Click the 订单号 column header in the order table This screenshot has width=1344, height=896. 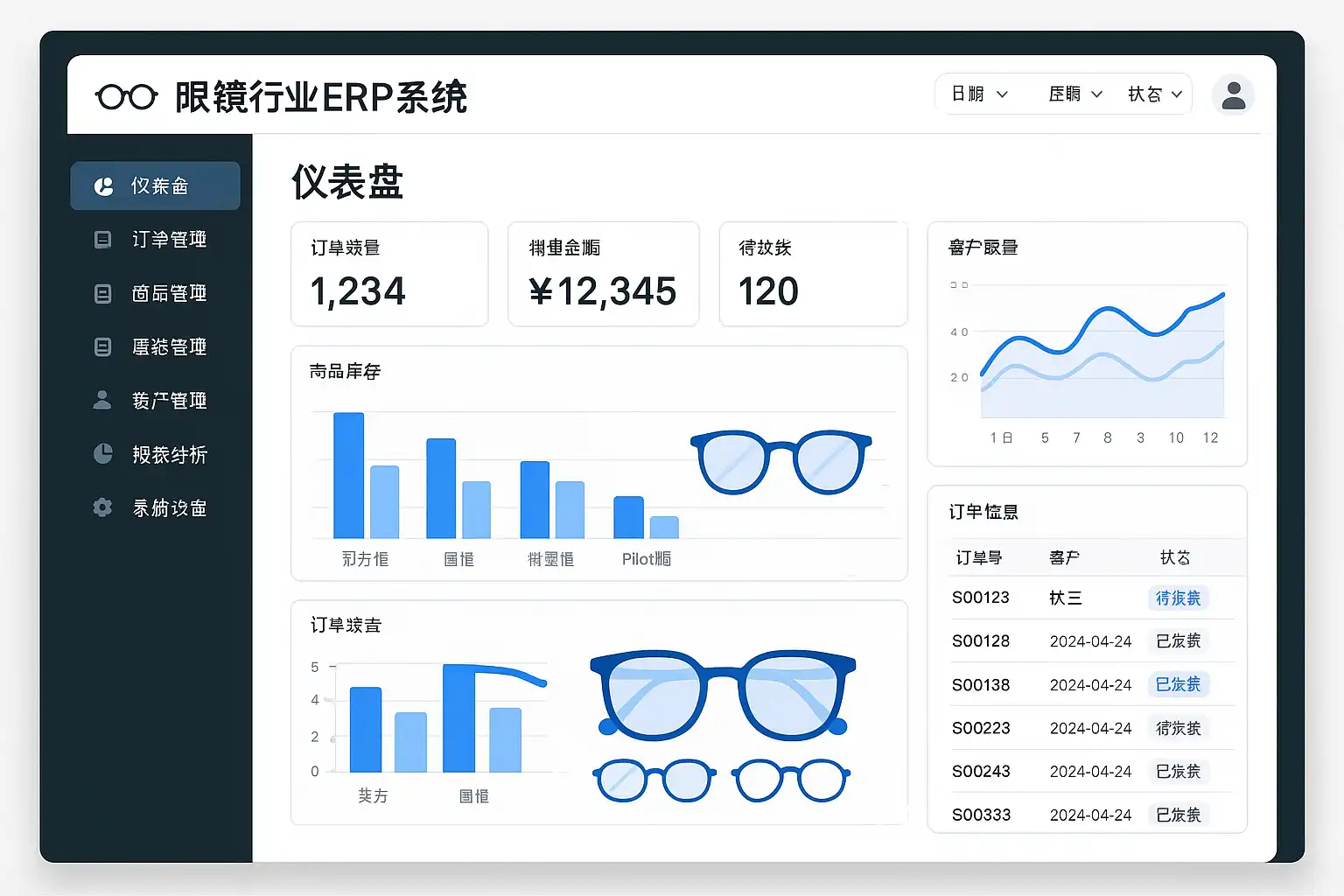979,557
